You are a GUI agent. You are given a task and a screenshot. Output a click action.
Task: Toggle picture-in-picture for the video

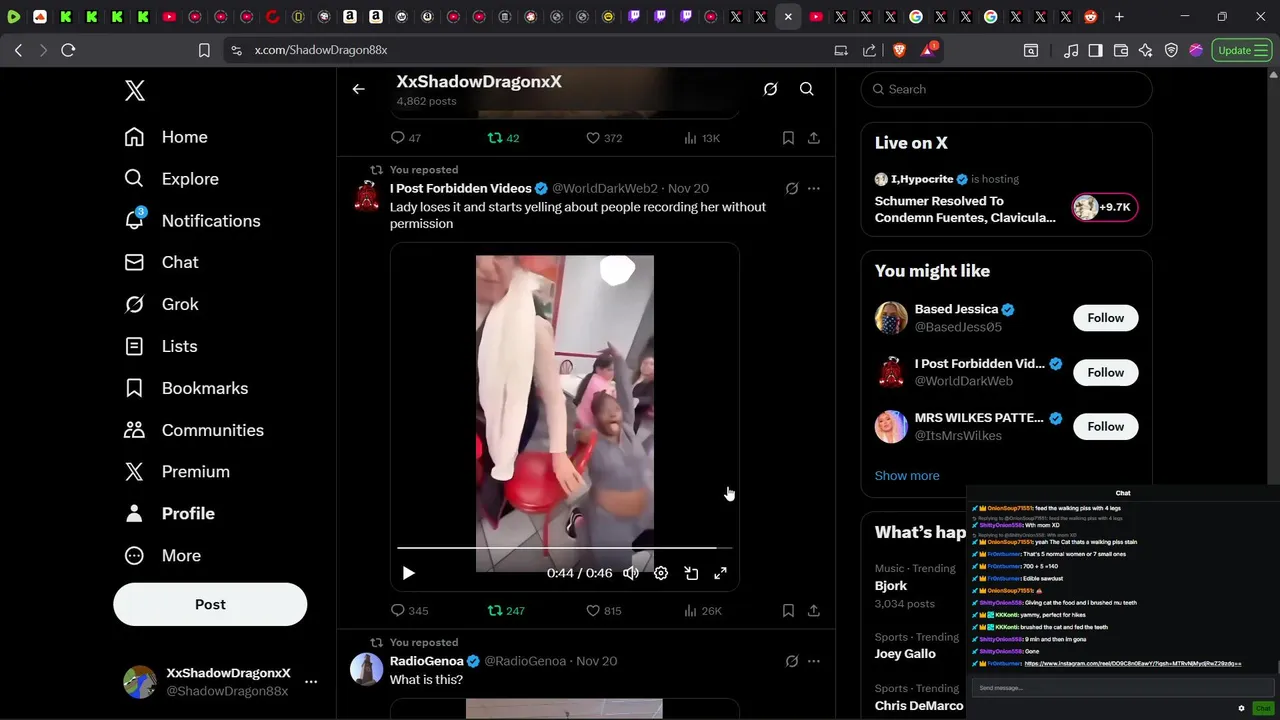tap(691, 573)
